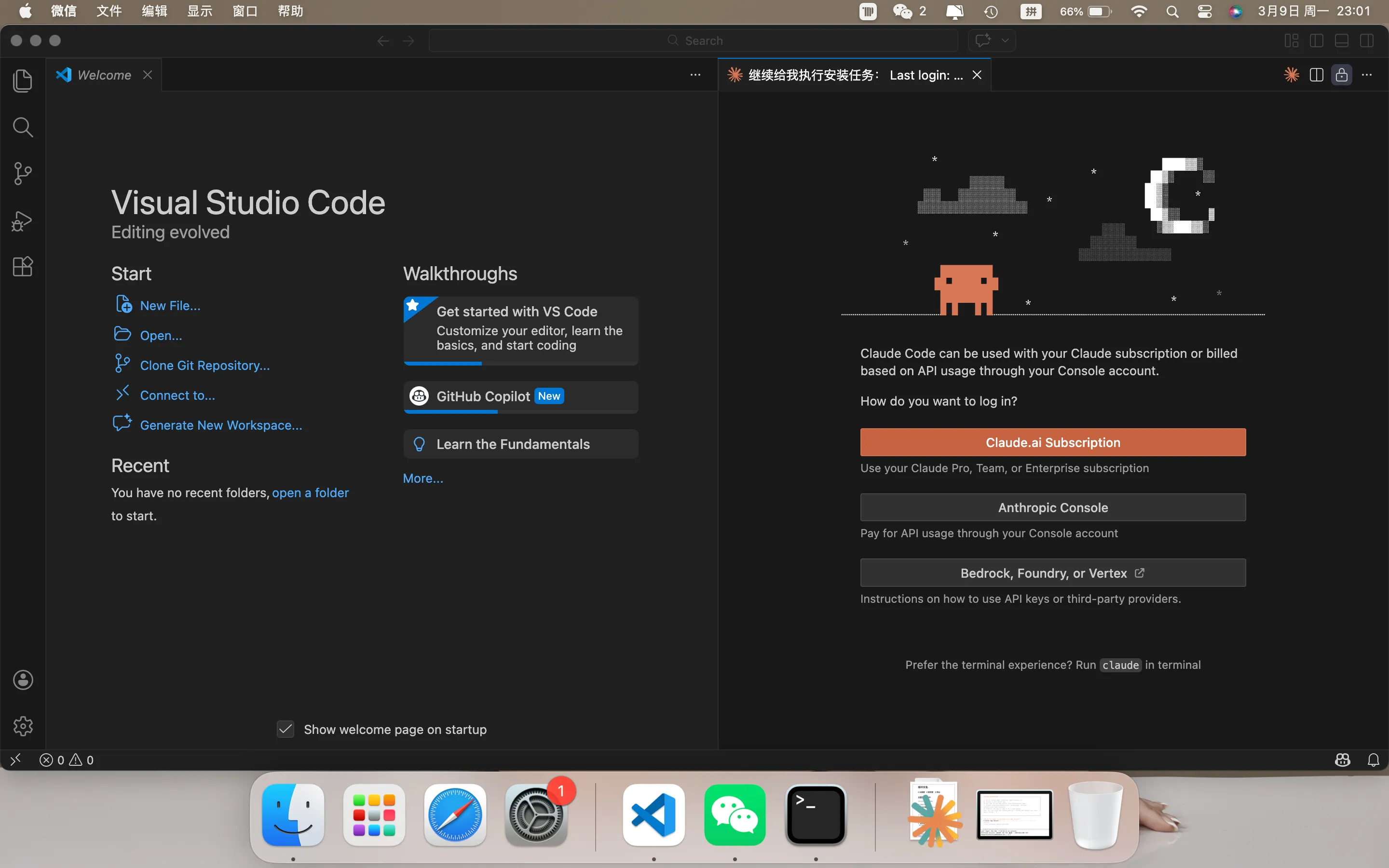Image resolution: width=1389 pixels, height=868 pixels.
Task: Open errors and warnings status indicator
Action: (66, 760)
